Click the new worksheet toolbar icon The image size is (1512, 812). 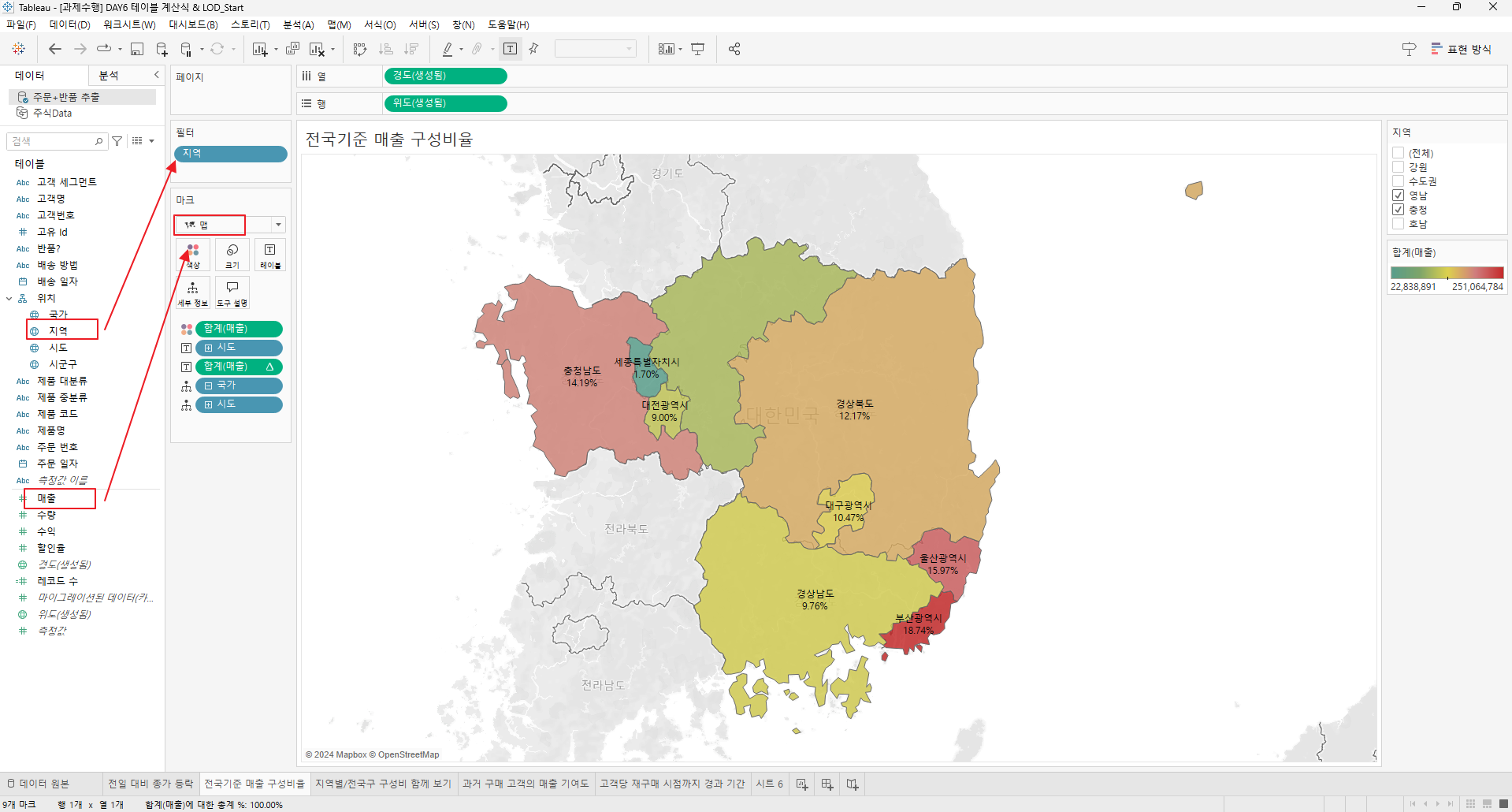(x=260, y=49)
